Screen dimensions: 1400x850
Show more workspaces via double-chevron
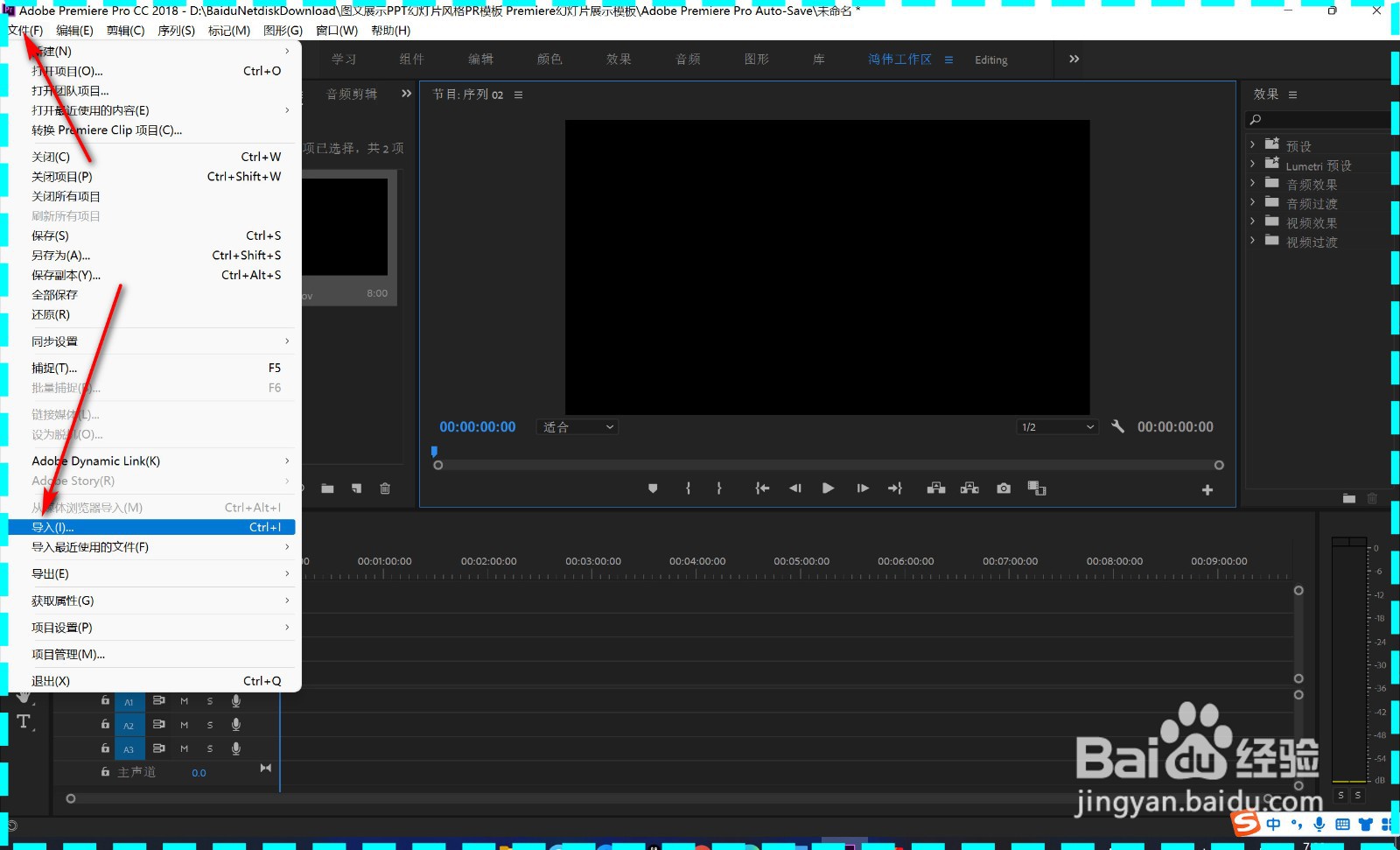[x=1074, y=59]
